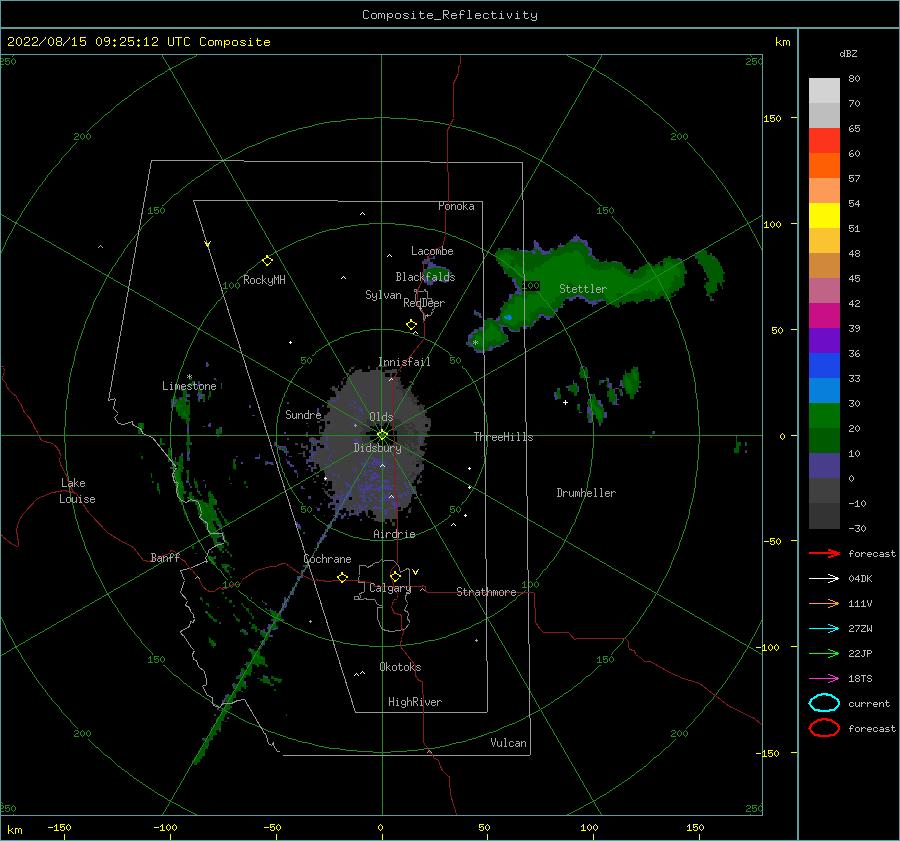Click the Calgary city label
Screen dimensions: 900x841
pos(390,588)
